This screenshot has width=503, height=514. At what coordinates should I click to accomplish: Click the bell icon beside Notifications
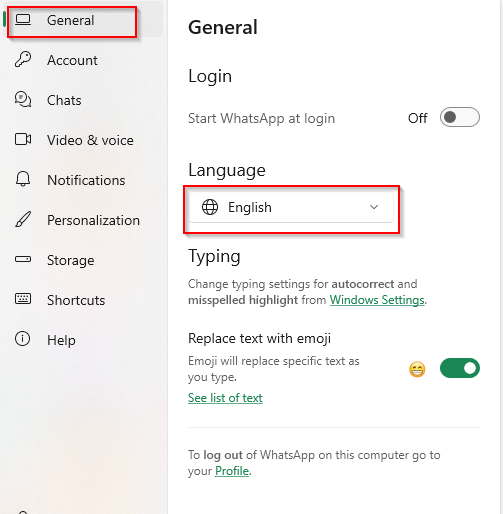click(x=23, y=179)
